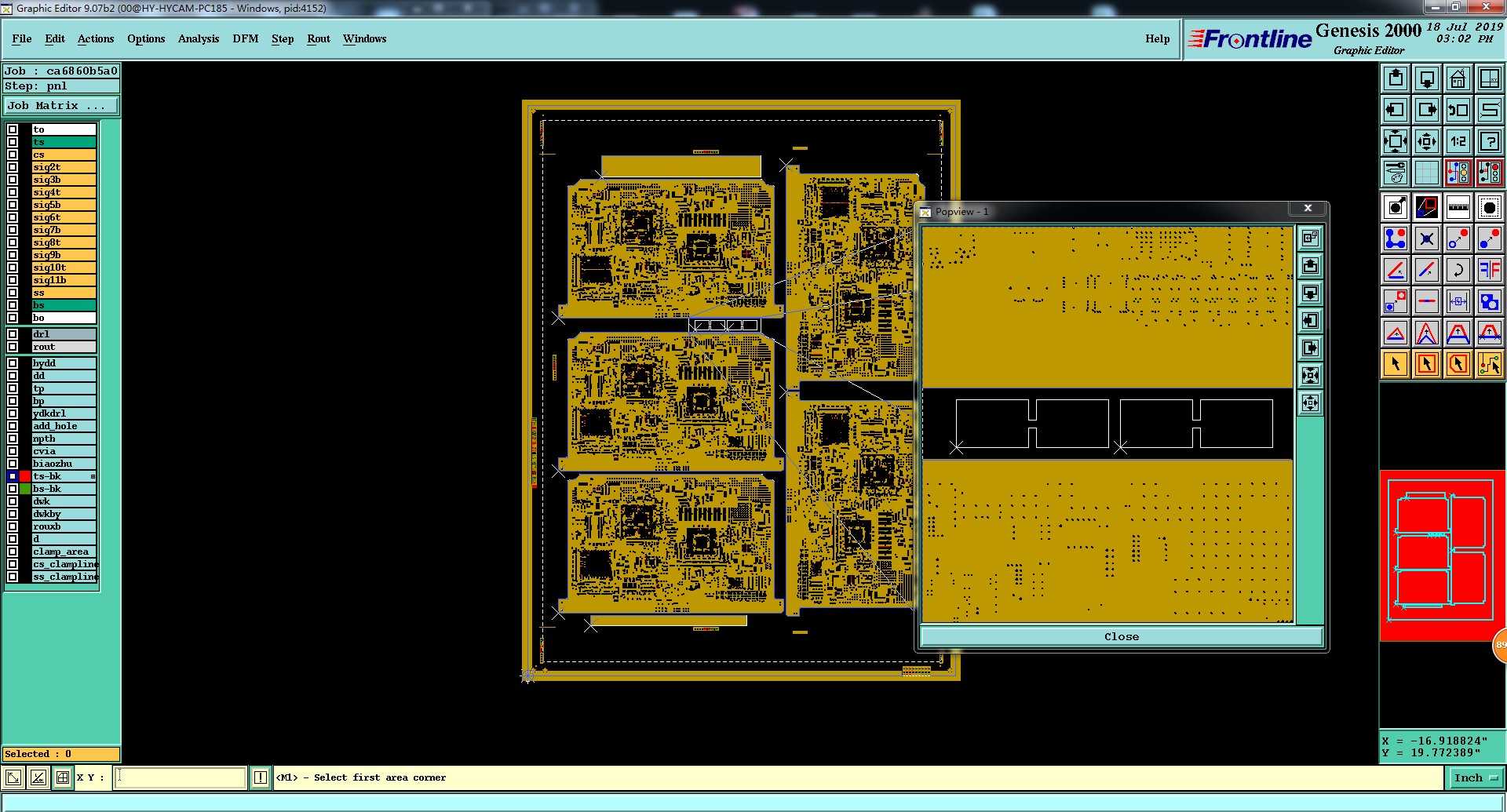Click the green color swatch of bs-bk layer
Image resolution: width=1507 pixels, height=812 pixels.
(x=25, y=489)
